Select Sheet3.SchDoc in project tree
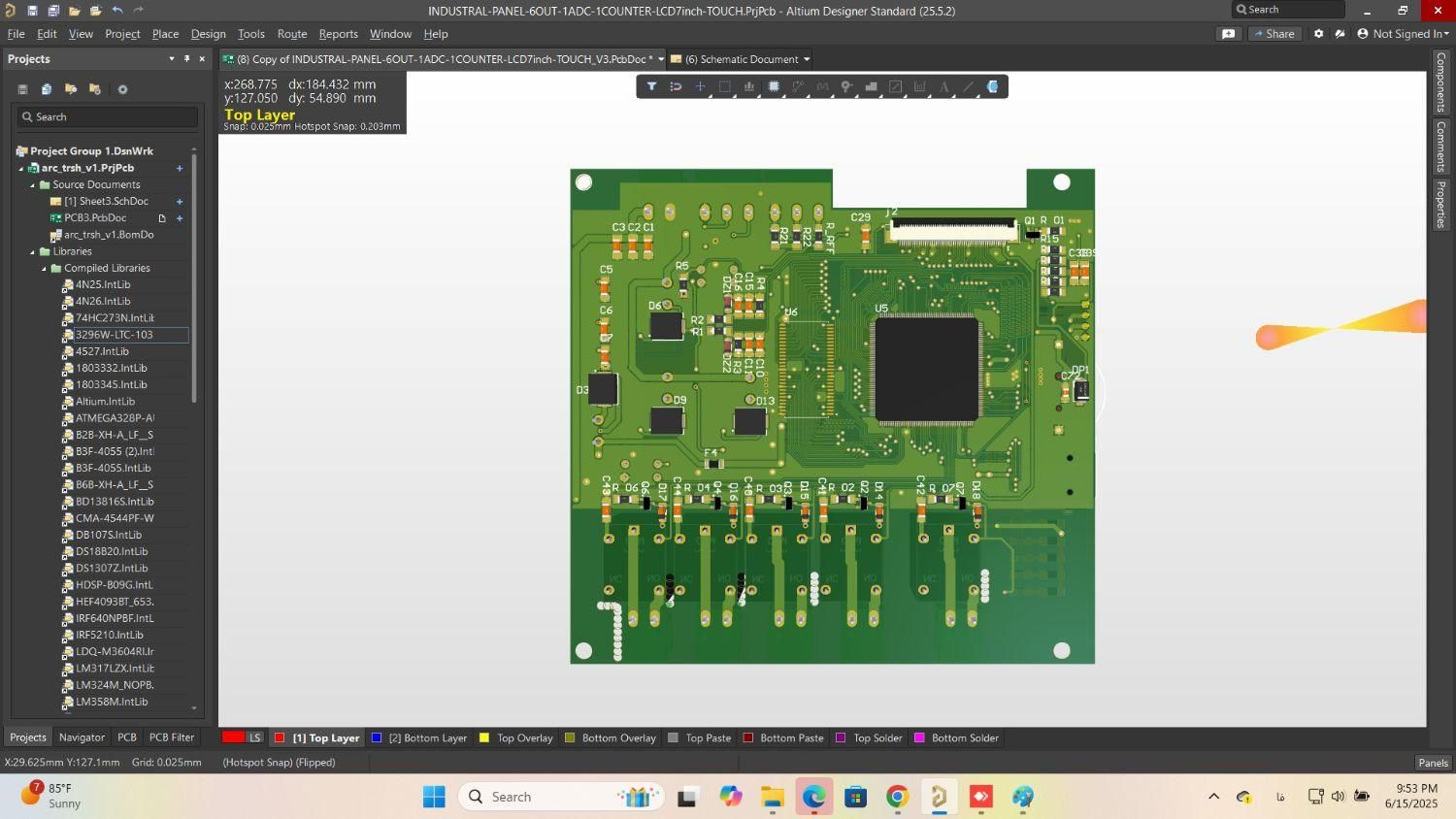The width and height of the screenshot is (1456, 819). [106, 201]
